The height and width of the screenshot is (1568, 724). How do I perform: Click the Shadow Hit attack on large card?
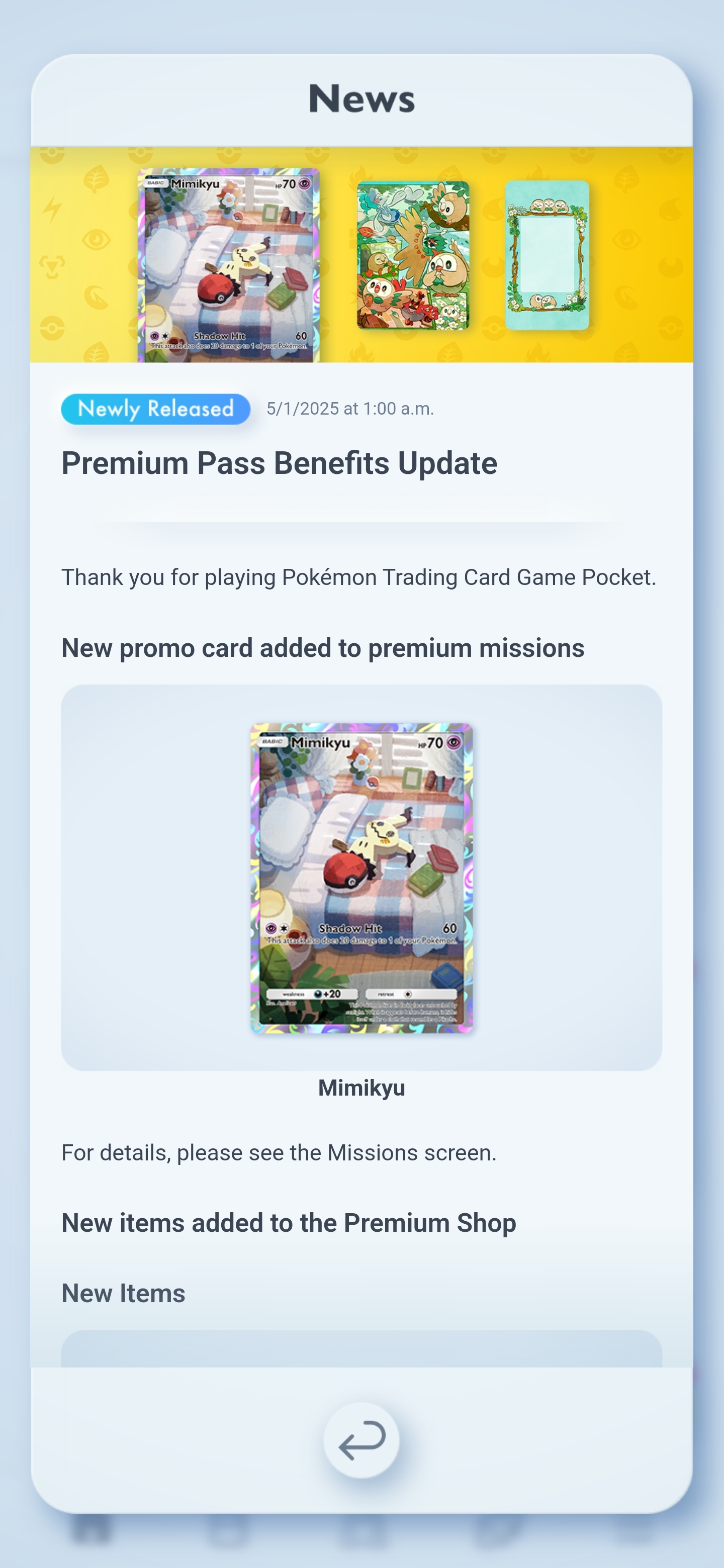click(350, 929)
